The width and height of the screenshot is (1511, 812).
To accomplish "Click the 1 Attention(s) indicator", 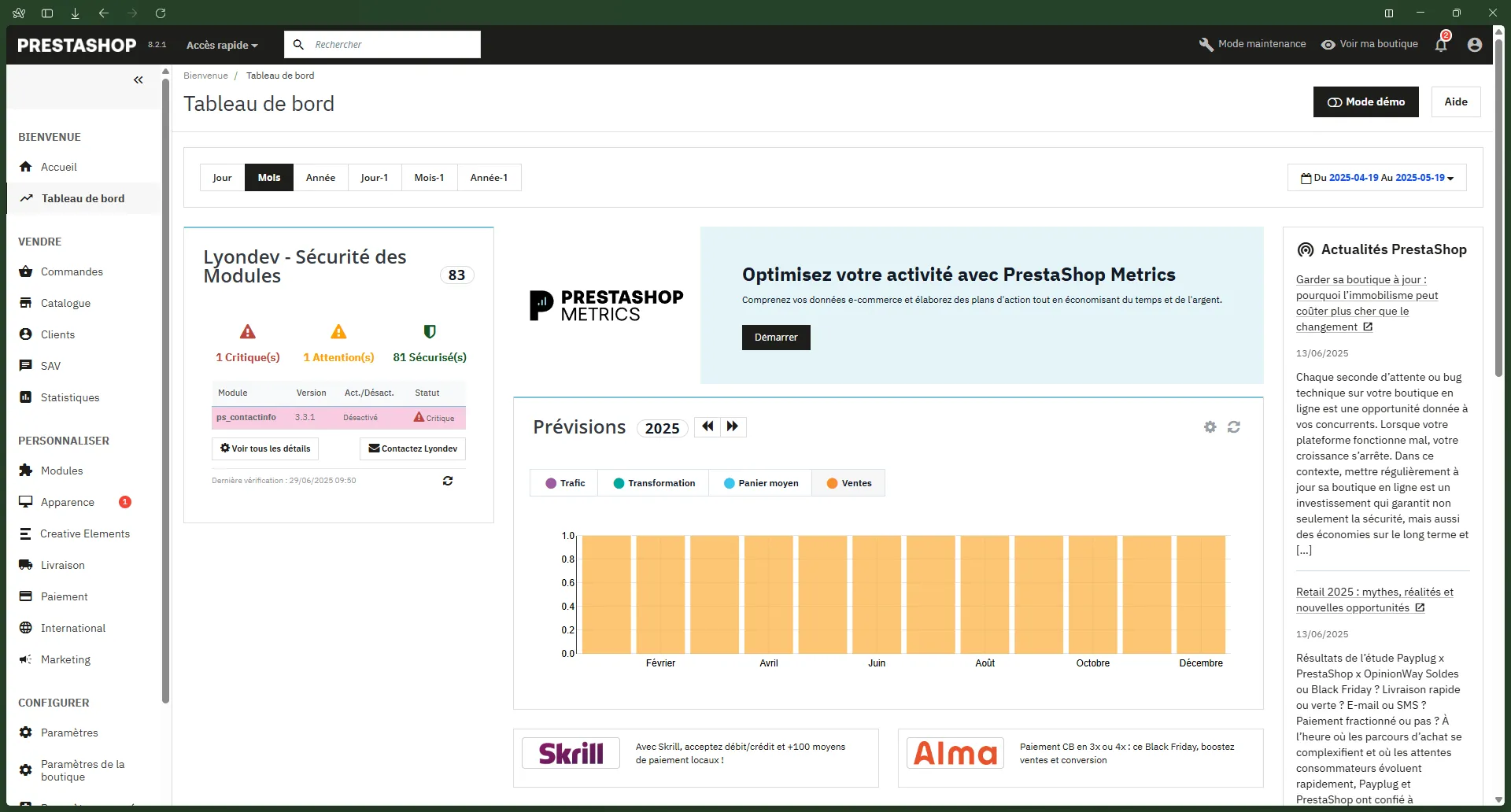I will [338, 344].
